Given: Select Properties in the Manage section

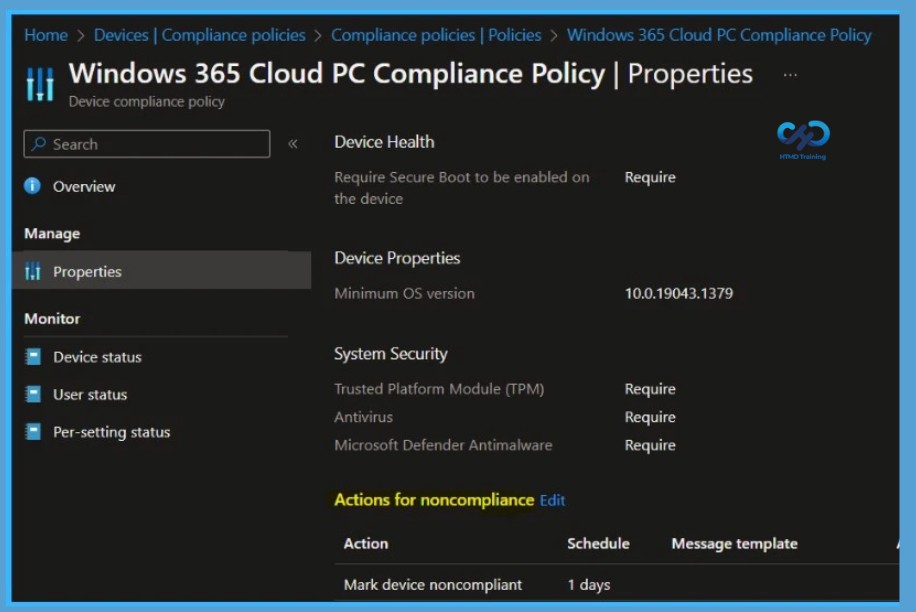Looking at the screenshot, I should pyautogui.click(x=161, y=272).
